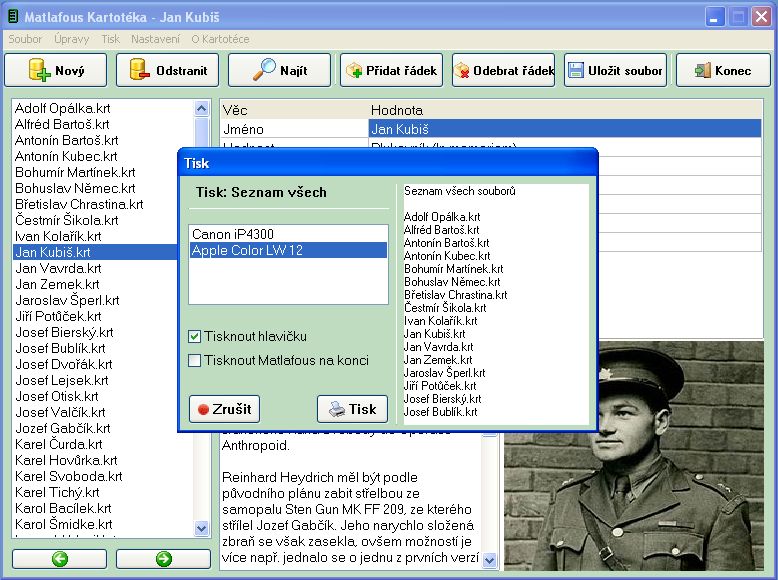This screenshot has height=580, width=778.
Task: Select Antonín Kubec.krt in left list
Action: coord(66,156)
